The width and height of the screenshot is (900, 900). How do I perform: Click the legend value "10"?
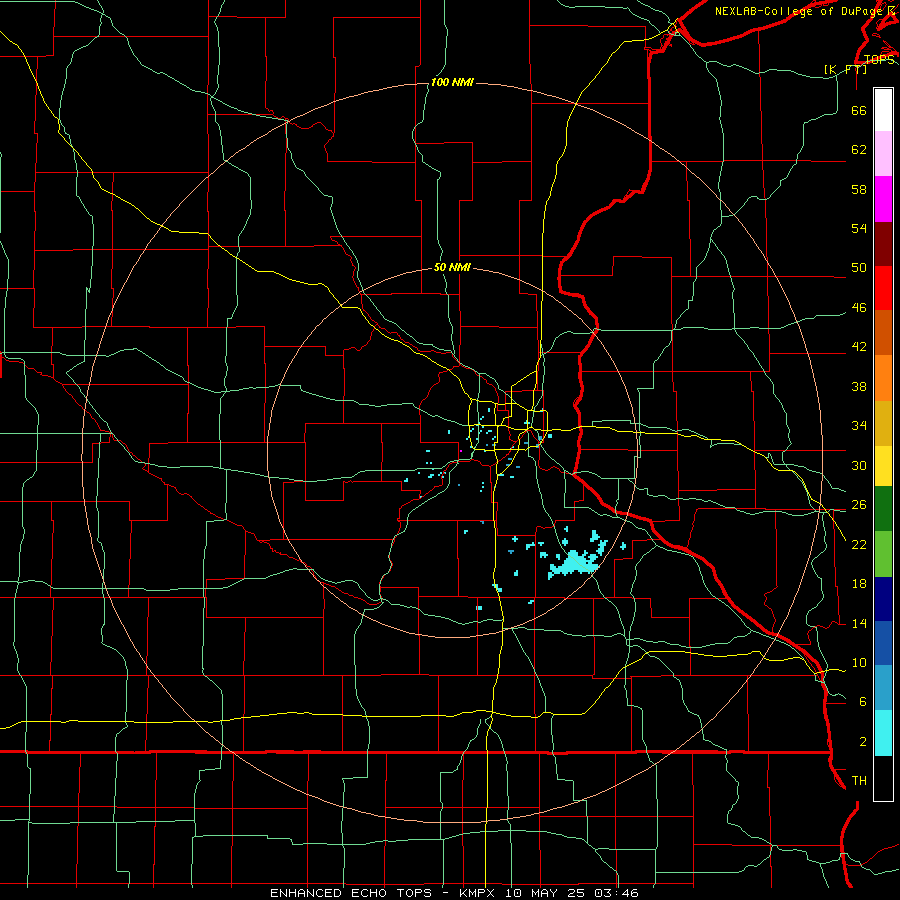[859, 662]
